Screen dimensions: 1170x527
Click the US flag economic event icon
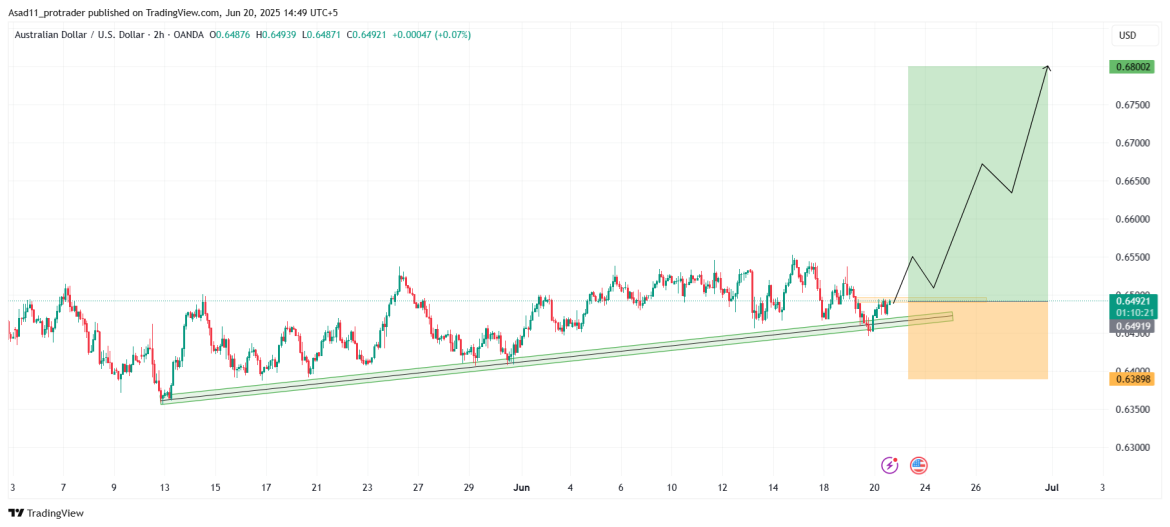[919, 465]
